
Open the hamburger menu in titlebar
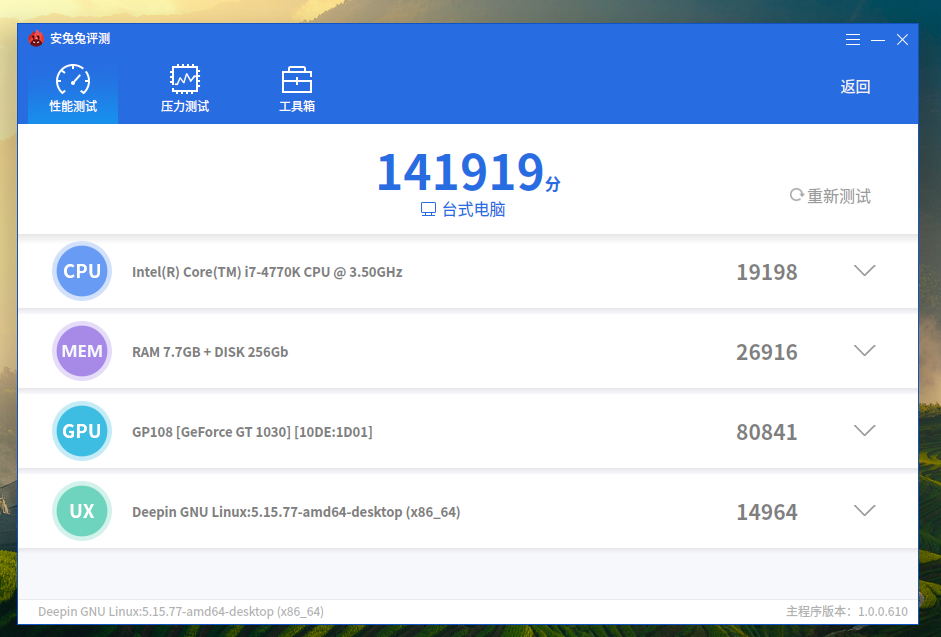coord(852,39)
